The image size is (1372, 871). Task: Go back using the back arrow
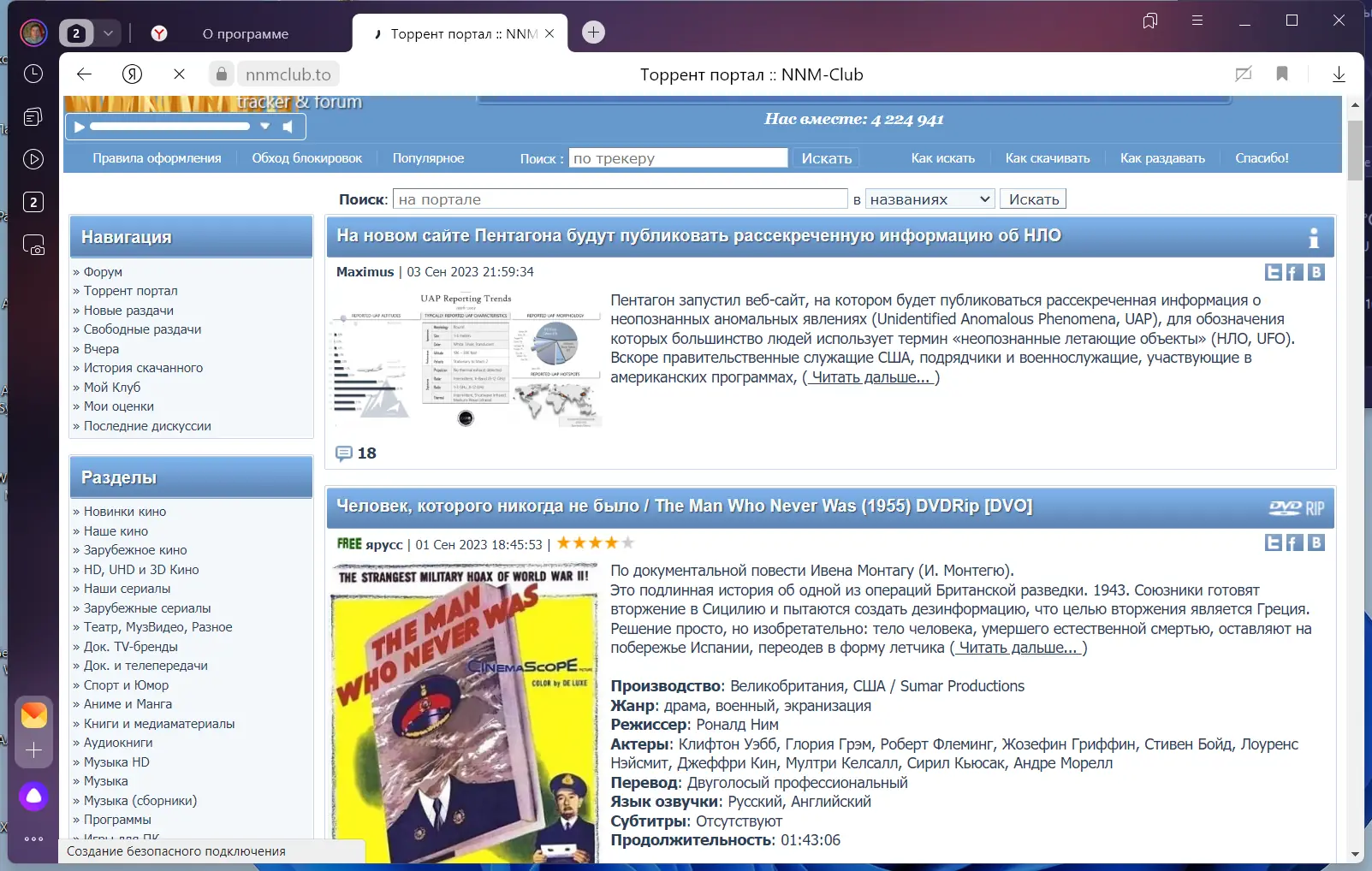[84, 74]
